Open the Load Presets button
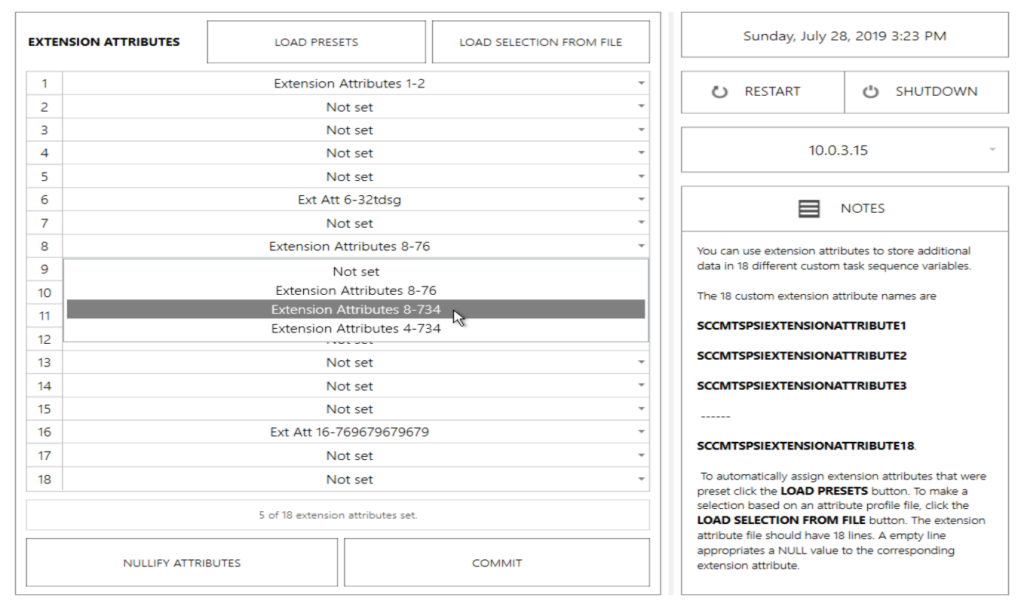The height and width of the screenshot is (607, 1024). pos(316,42)
